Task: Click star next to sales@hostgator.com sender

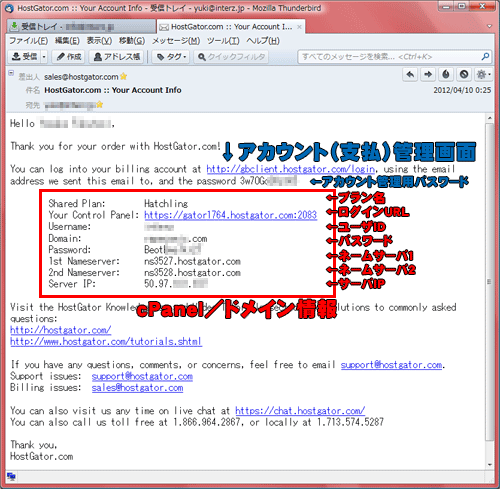Action: point(124,77)
